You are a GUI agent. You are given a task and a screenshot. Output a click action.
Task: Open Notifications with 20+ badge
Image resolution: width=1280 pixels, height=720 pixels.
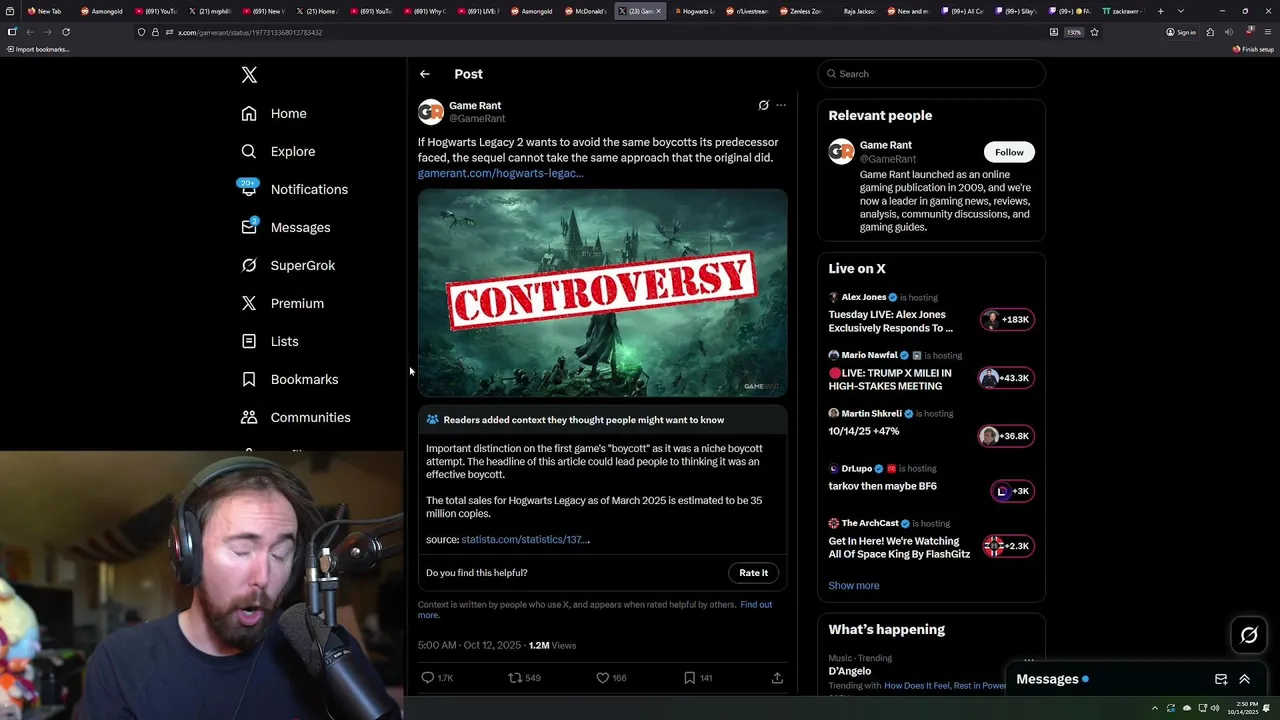tap(294, 189)
